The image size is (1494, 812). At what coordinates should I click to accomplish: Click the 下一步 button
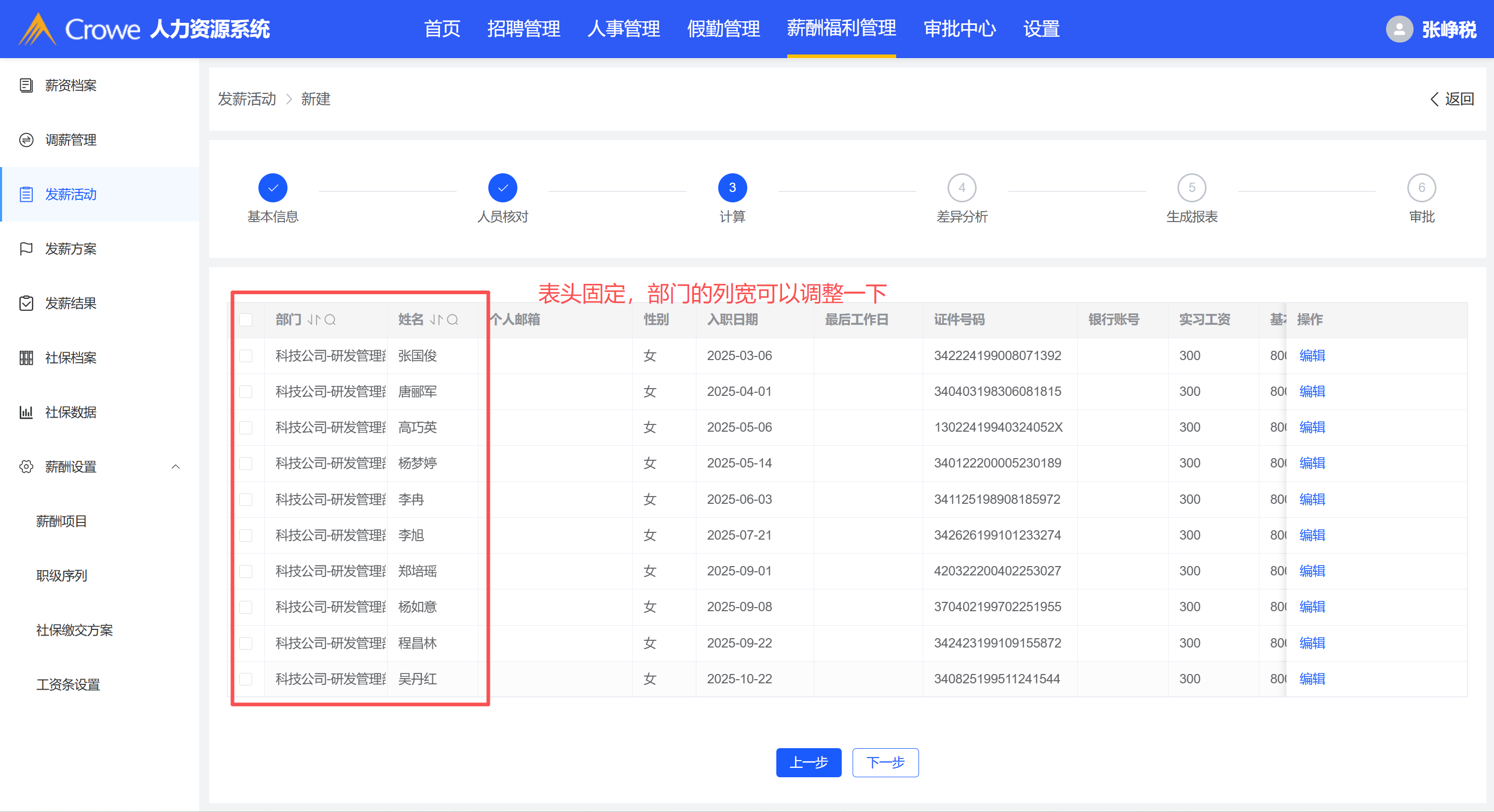[885, 762]
